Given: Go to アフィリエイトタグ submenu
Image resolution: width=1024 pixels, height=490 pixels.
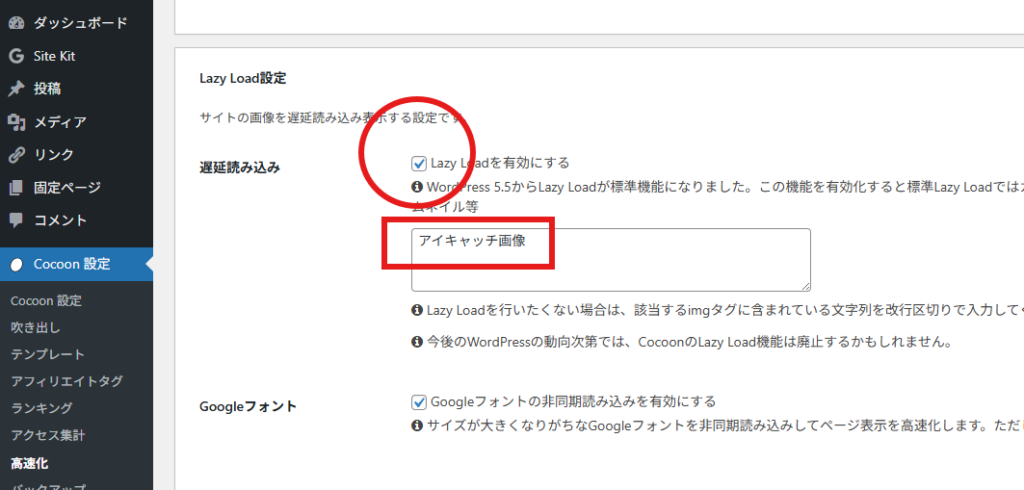Looking at the screenshot, I should tap(66, 381).
